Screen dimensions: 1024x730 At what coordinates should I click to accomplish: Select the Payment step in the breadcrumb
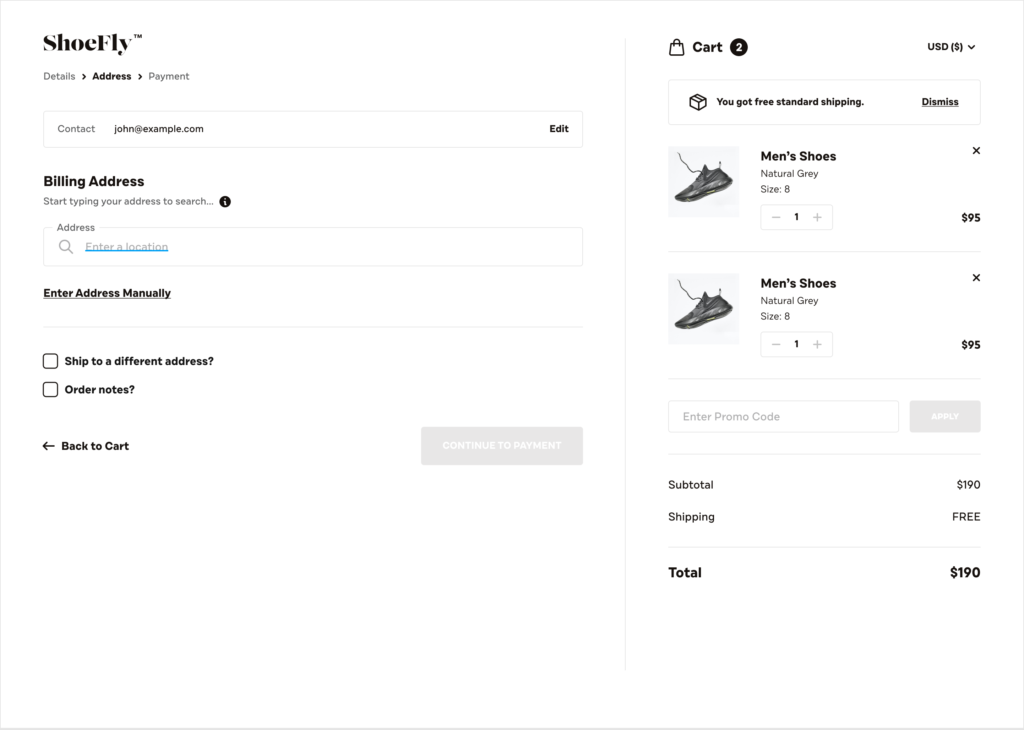coord(168,76)
